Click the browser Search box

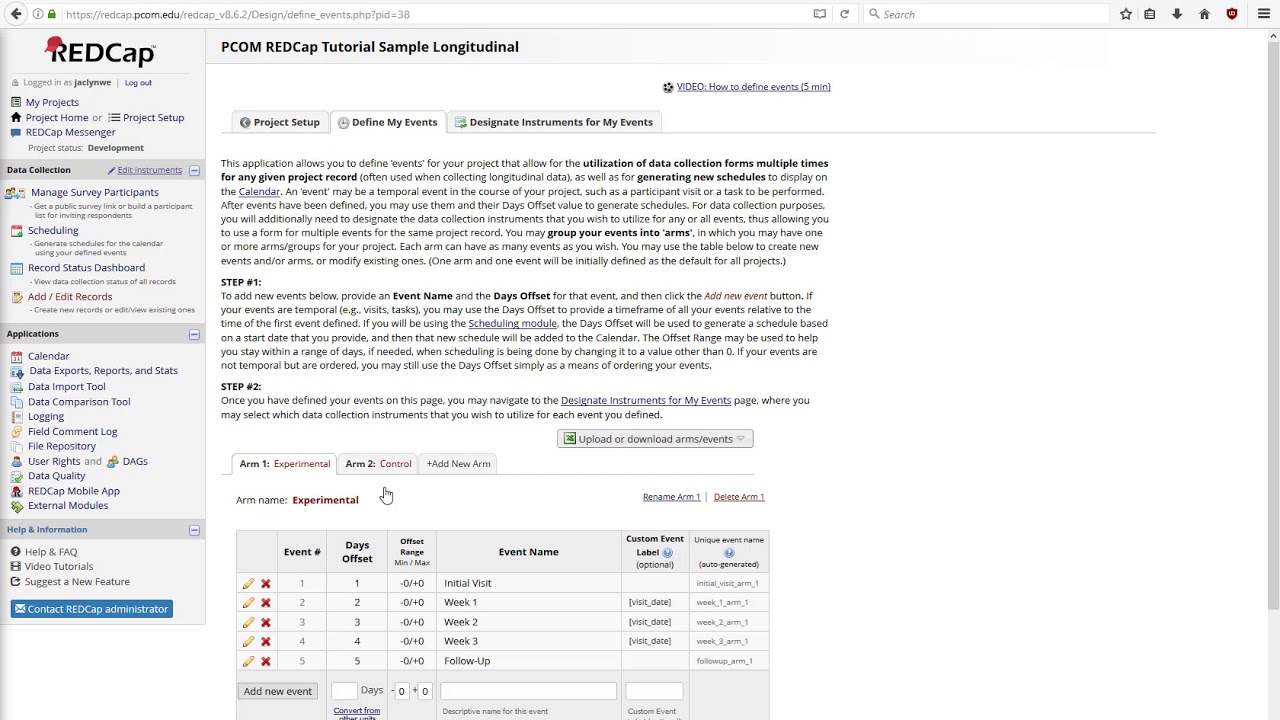click(985, 14)
